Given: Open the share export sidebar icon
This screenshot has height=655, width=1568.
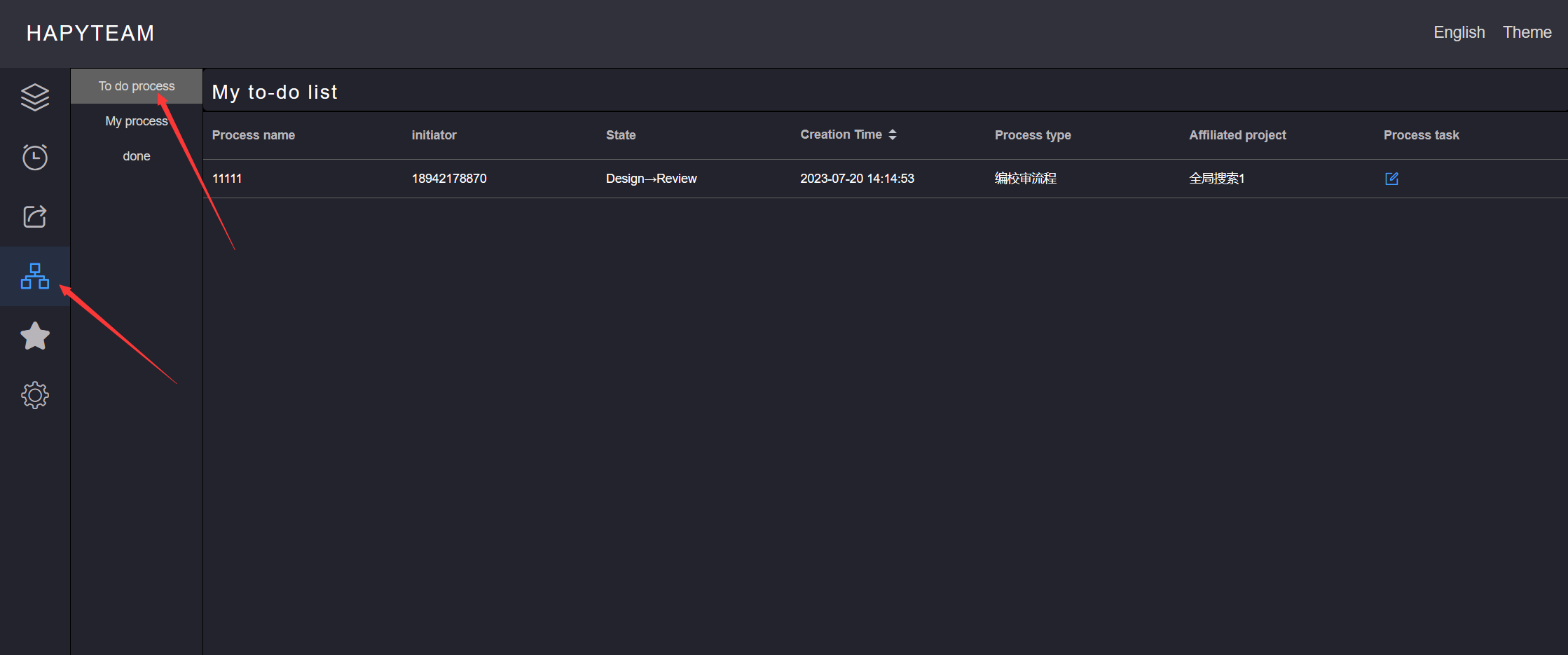Looking at the screenshot, I should click(35, 216).
